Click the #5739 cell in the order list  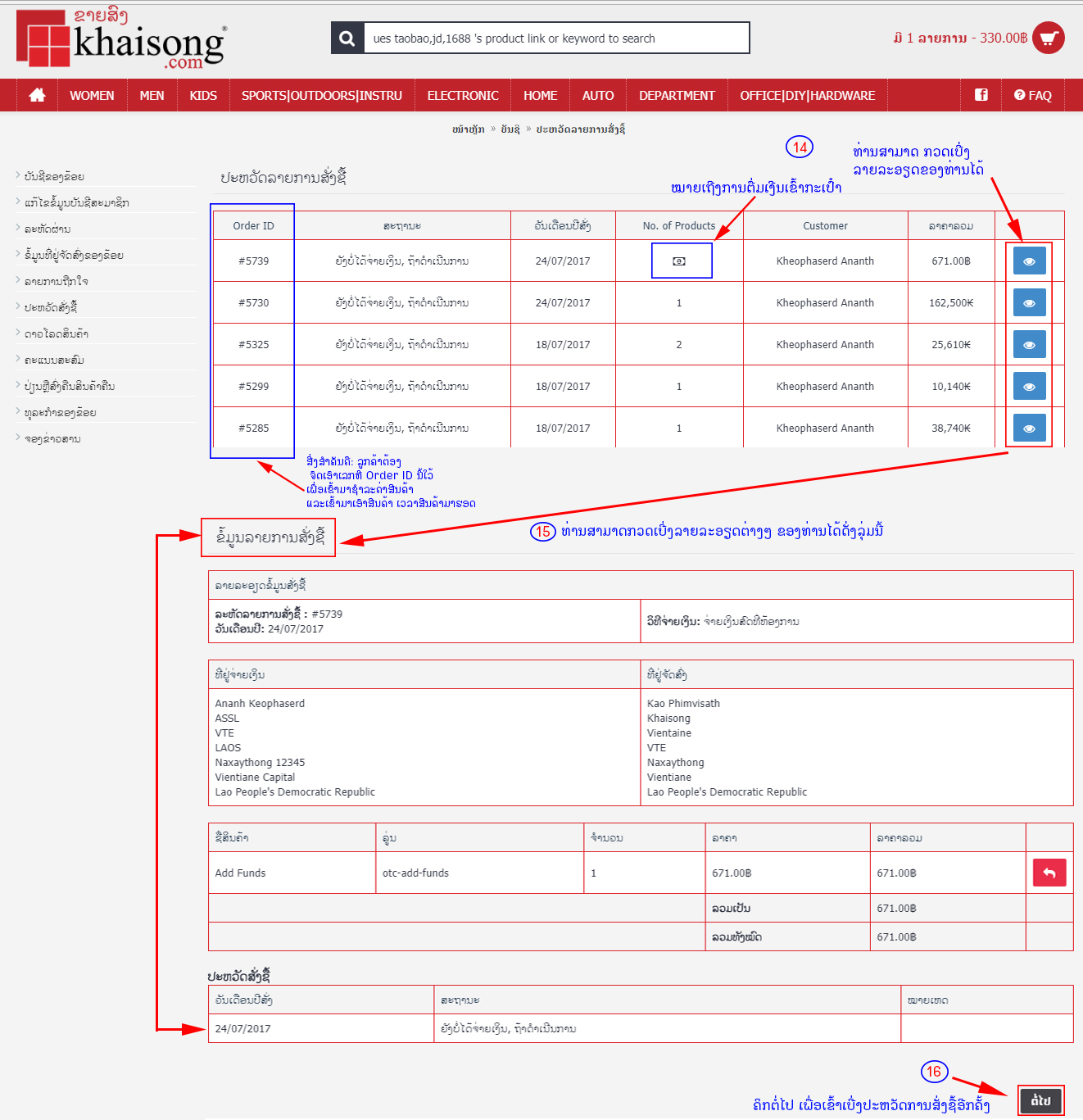[x=254, y=261]
